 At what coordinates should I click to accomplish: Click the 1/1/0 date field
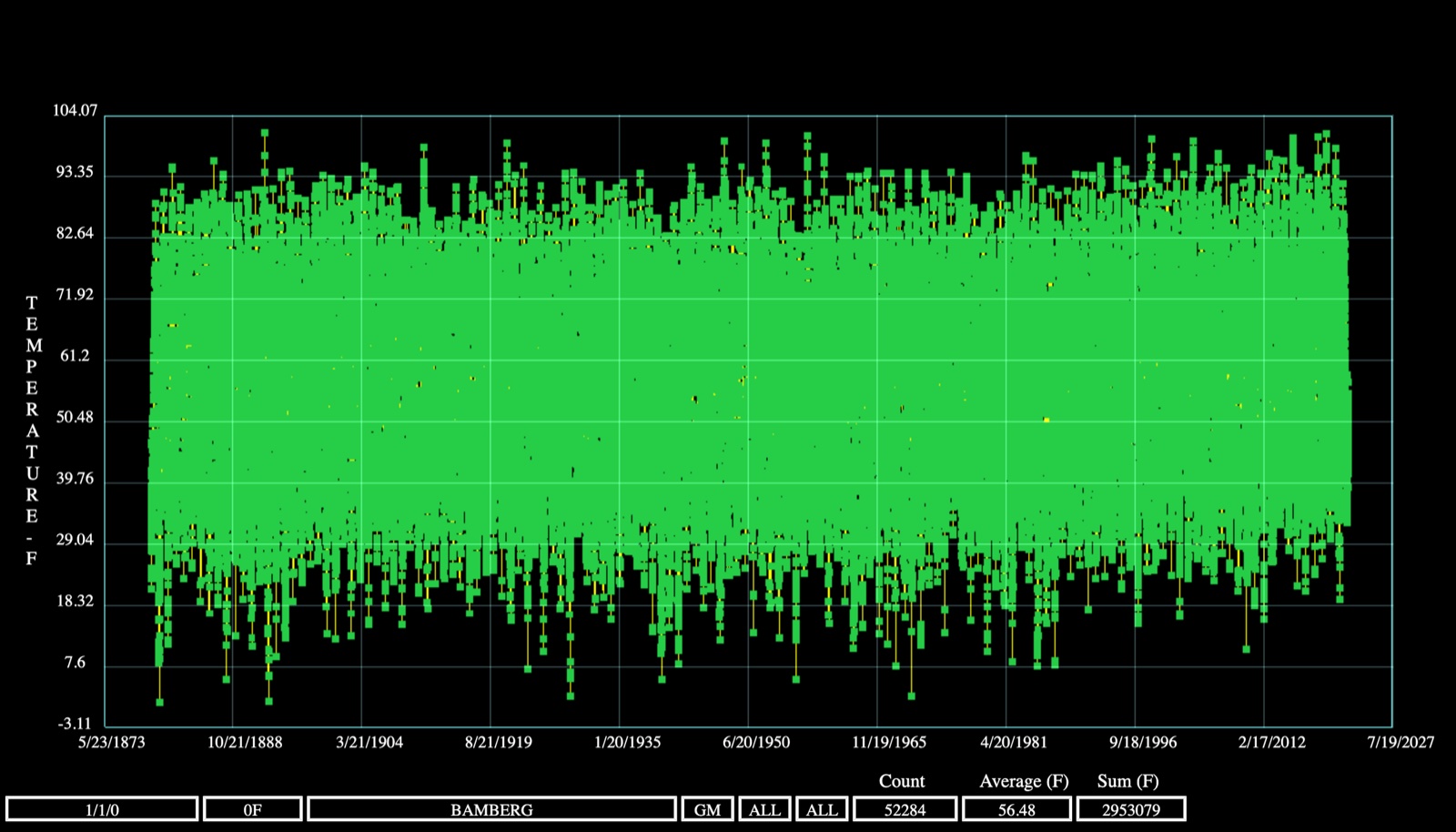[102, 809]
